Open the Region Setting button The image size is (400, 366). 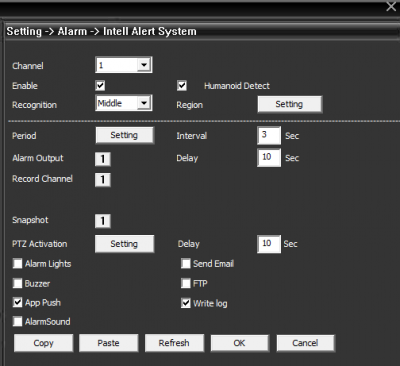290,104
